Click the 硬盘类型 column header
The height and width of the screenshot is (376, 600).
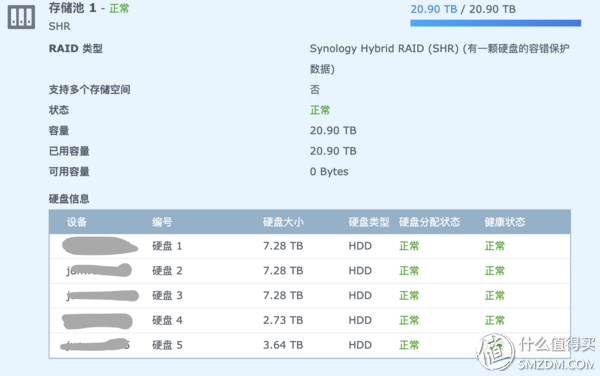369,222
